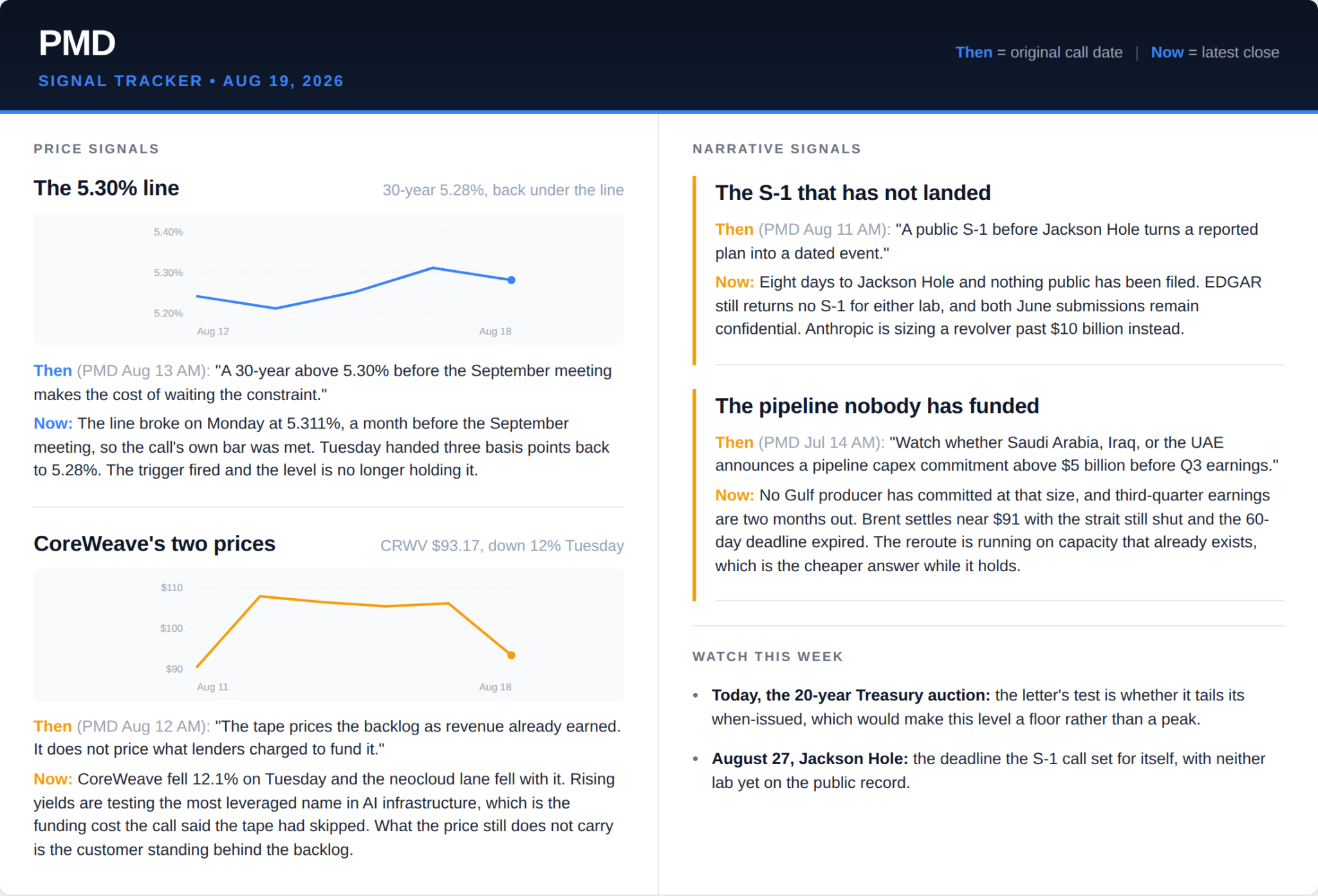Image resolution: width=1318 pixels, height=896 pixels.
Task: Open "CoreWeave's two prices" heading
Action: [x=154, y=544]
